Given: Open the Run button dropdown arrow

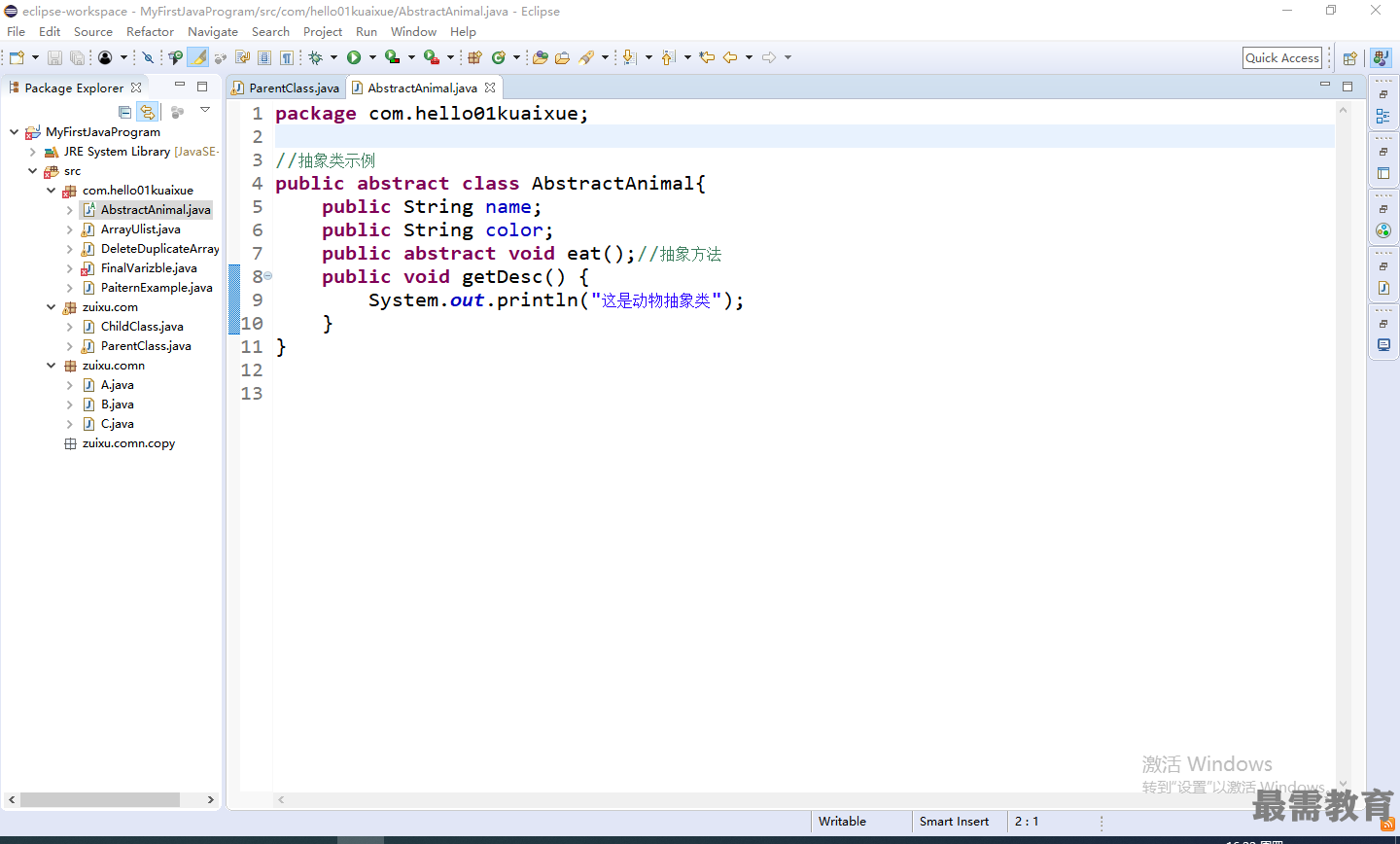Looking at the screenshot, I should (x=372, y=57).
